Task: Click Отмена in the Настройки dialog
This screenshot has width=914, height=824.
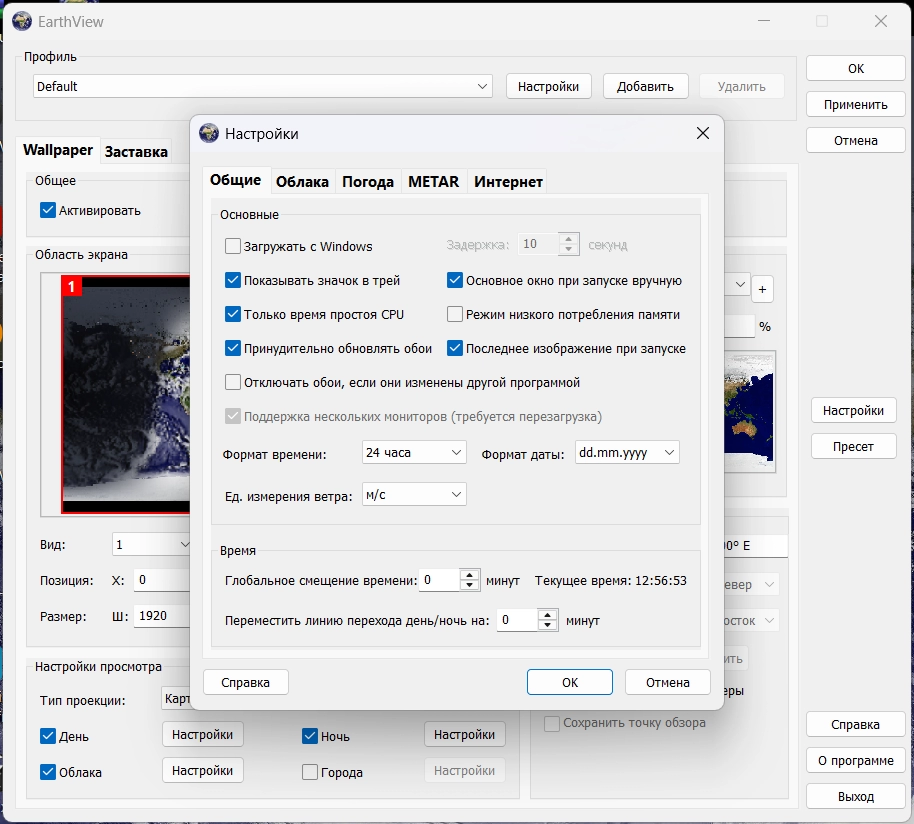Action: pyautogui.click(x=667, y=682)
